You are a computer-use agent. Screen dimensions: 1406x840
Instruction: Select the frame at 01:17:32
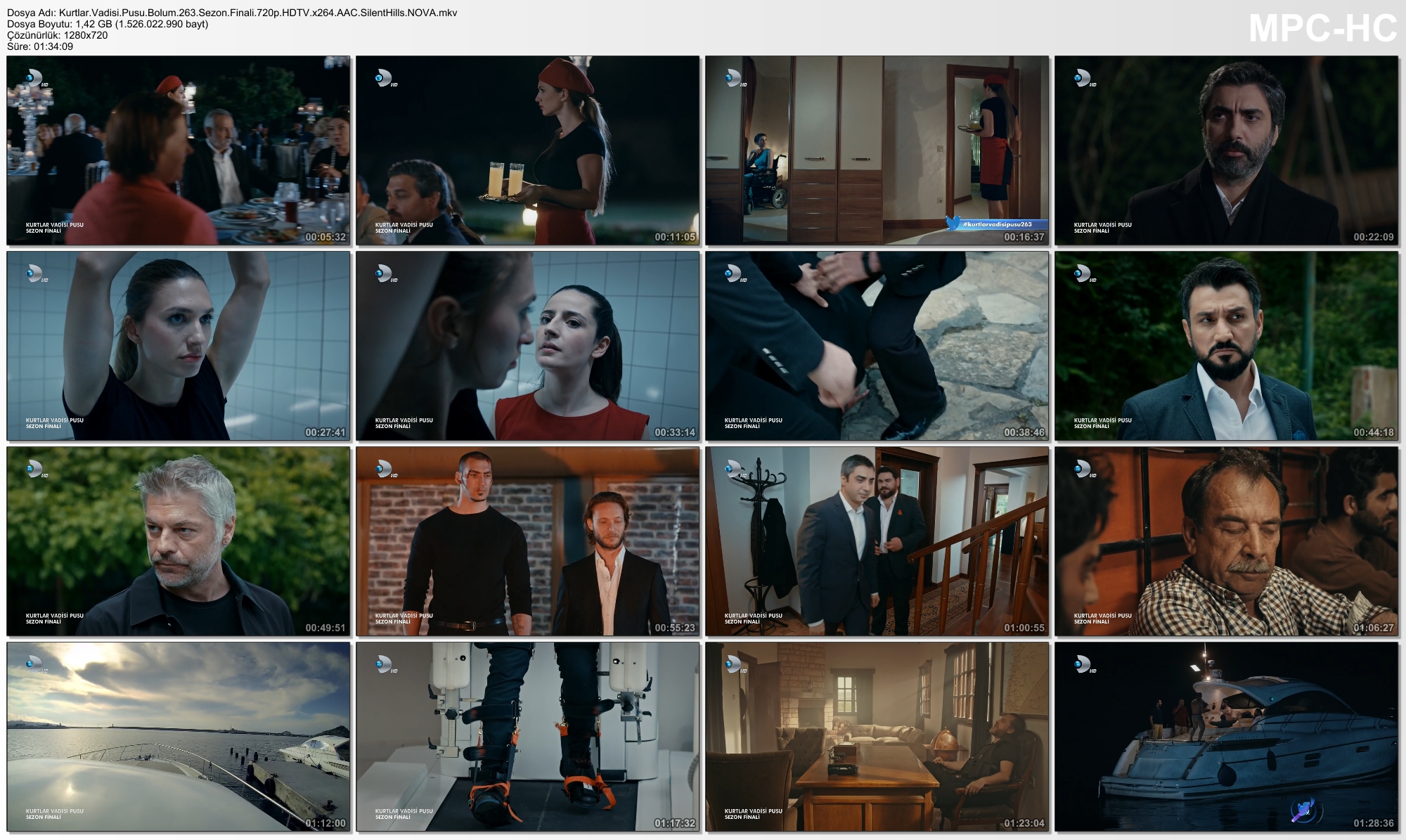click(528, 737)
